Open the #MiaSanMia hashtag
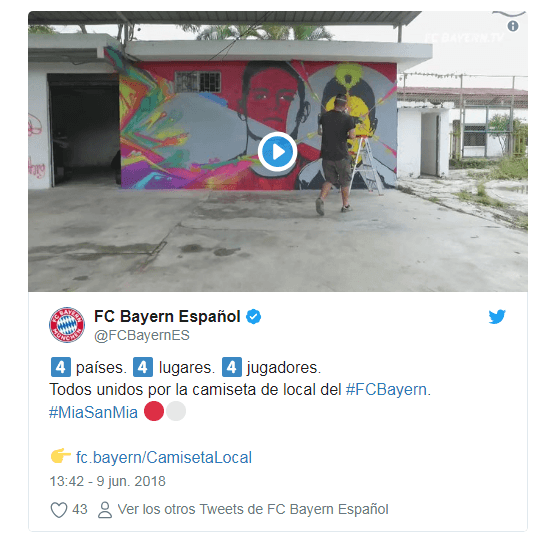The height and width of the screenshot is (537, 538). point(93,412)
